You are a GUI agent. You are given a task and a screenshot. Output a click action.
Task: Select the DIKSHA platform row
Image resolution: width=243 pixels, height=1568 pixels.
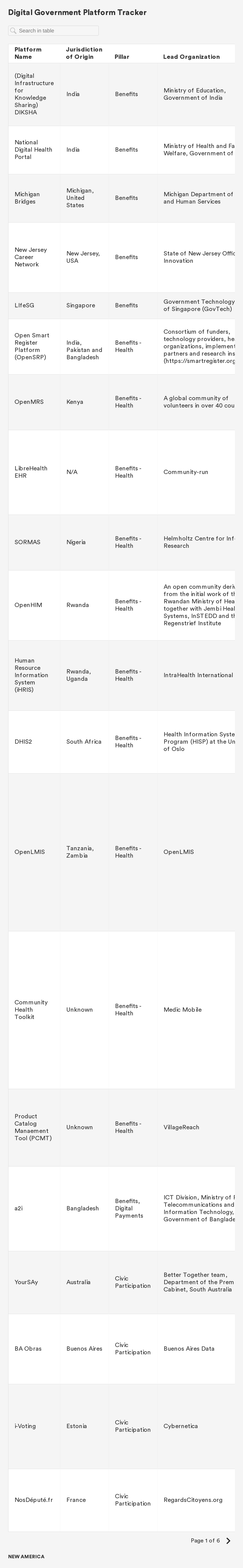point(122,94)
